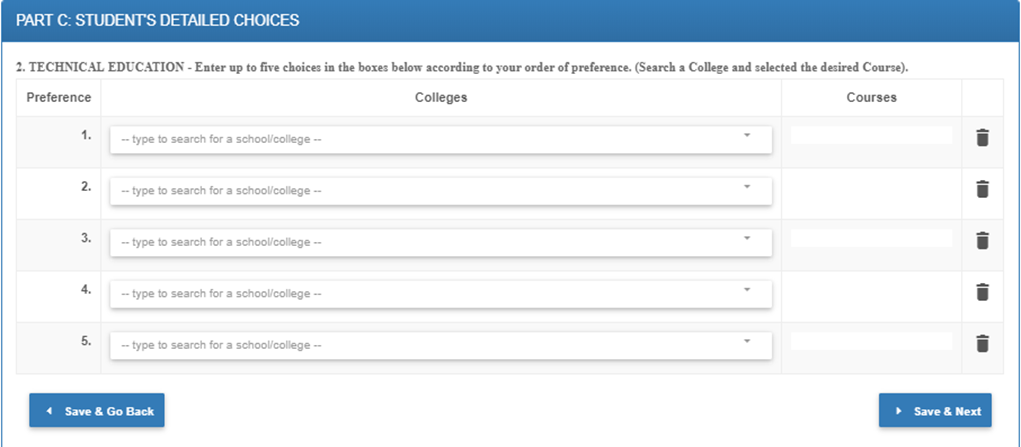Click the caret arrow on preference 3 dropdown
1021x447 pixels.
(747, 238)
